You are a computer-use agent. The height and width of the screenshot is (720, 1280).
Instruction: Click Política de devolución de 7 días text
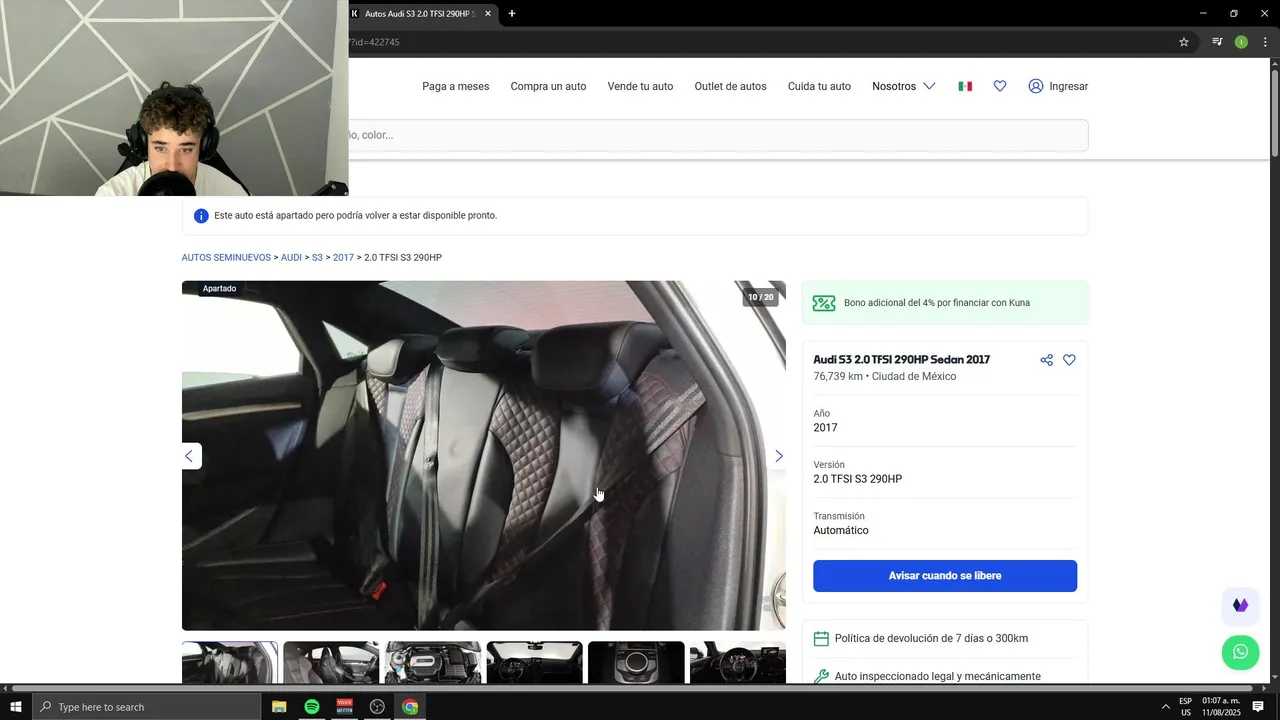tap(931, 639)
